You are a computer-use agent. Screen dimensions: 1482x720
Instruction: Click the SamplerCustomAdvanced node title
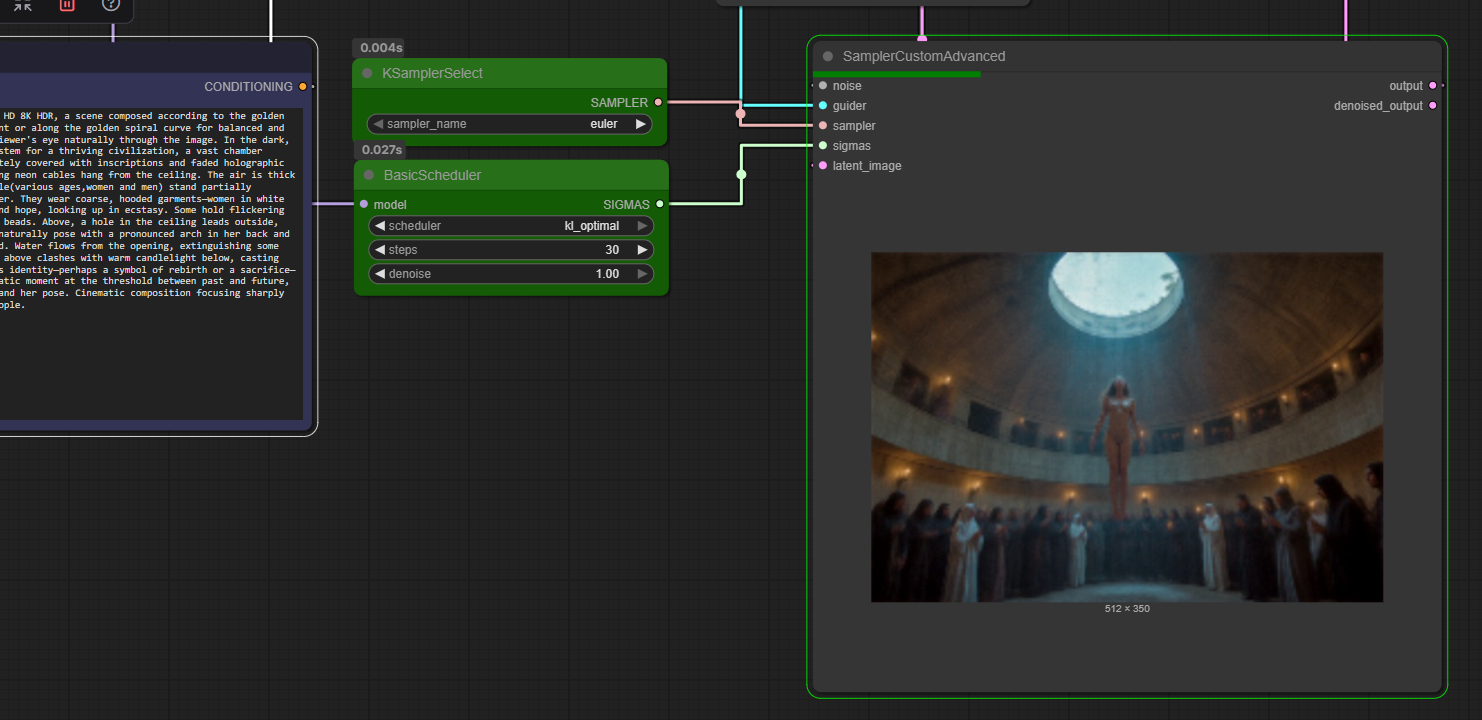(x=924, y=56)
